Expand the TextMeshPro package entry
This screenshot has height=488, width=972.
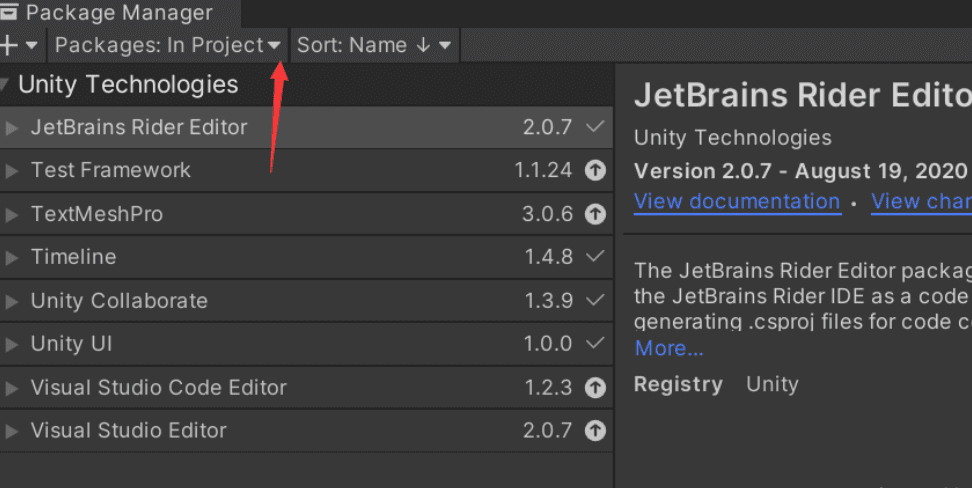coord(12,215)
